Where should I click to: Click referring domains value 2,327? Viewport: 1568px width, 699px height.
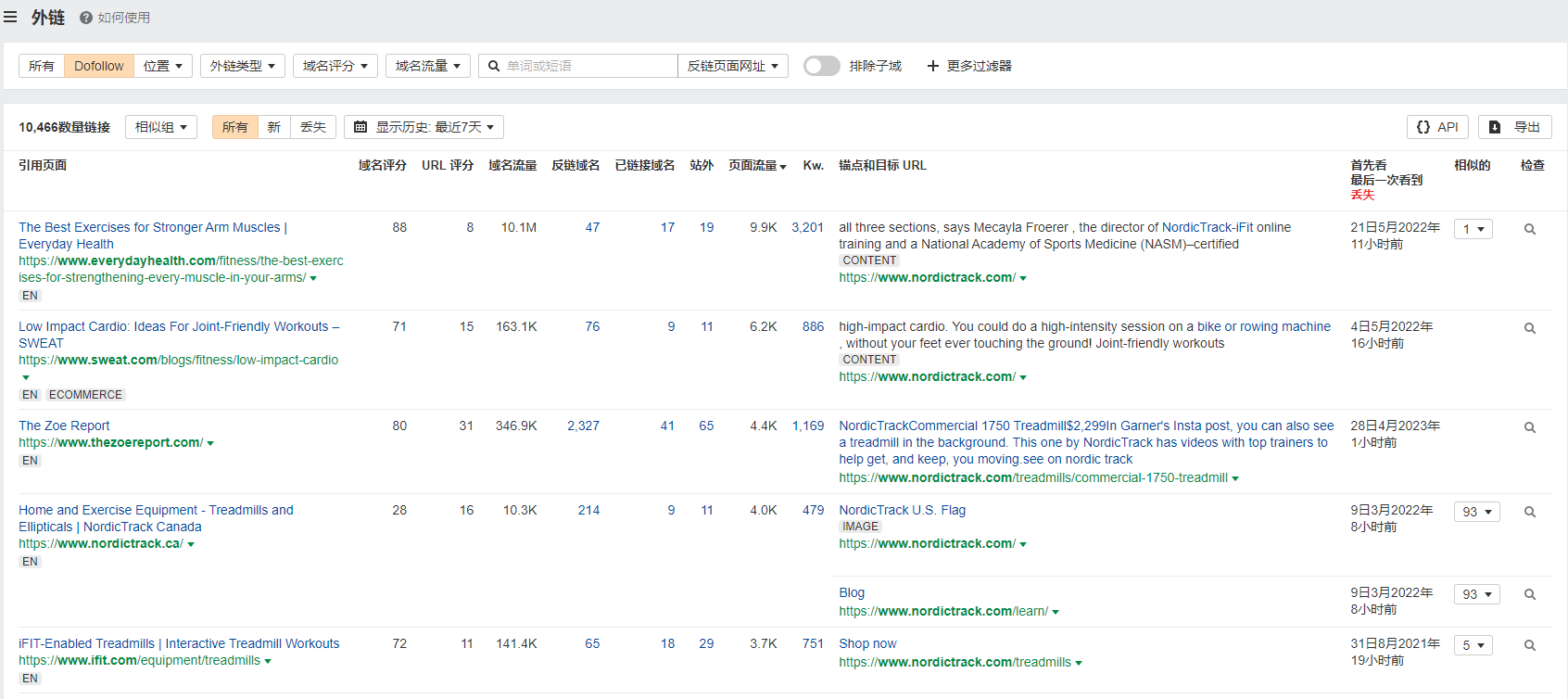[x=583, y=426]
